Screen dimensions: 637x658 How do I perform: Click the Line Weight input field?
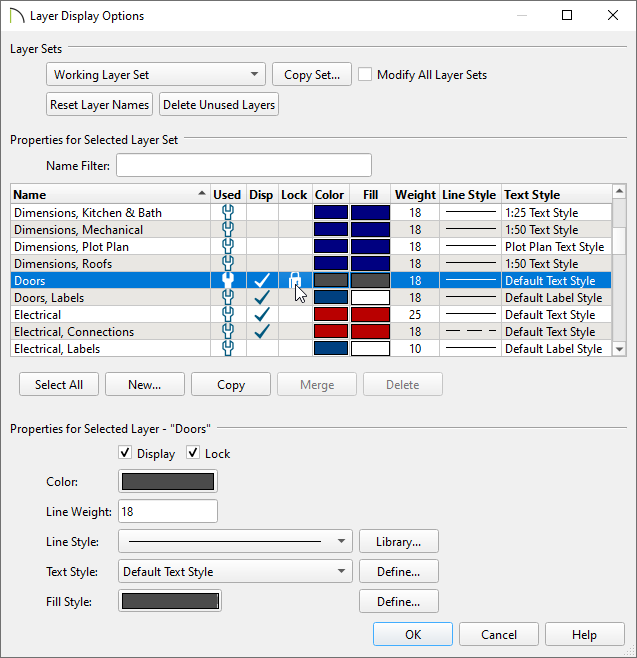168,511
